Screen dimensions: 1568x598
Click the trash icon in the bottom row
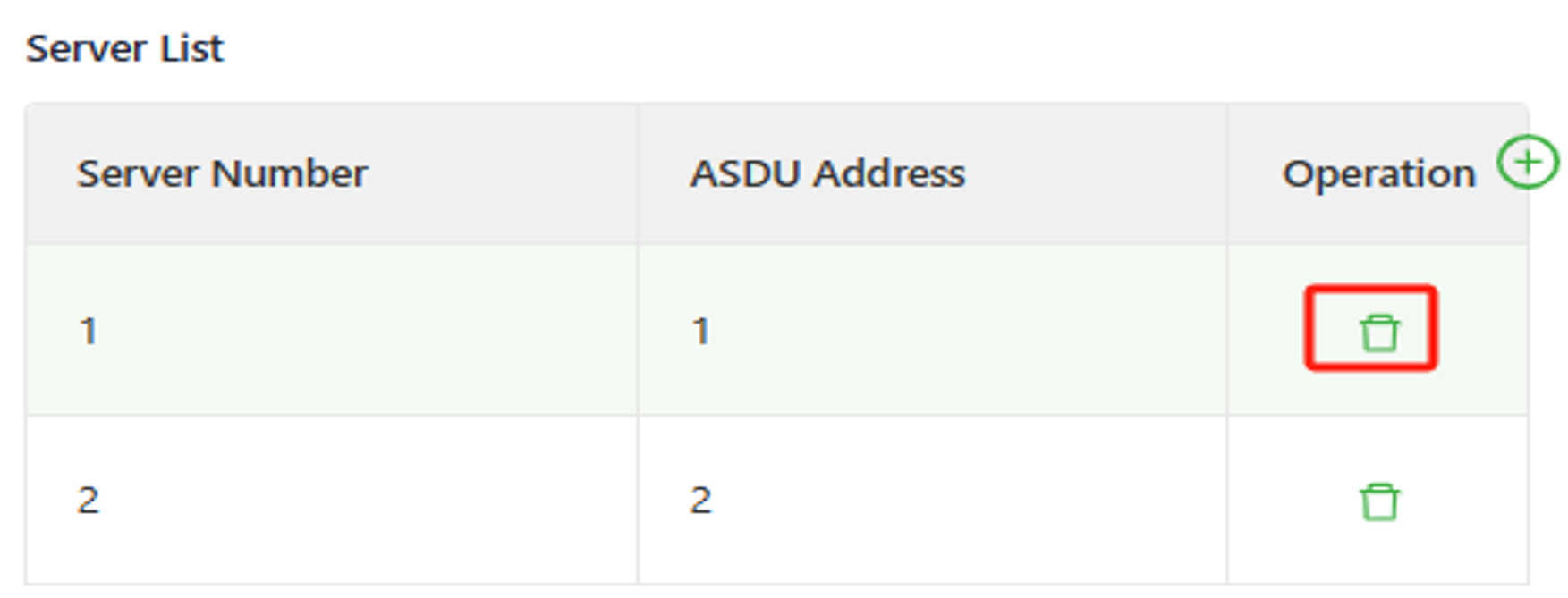pos(1378,501)
